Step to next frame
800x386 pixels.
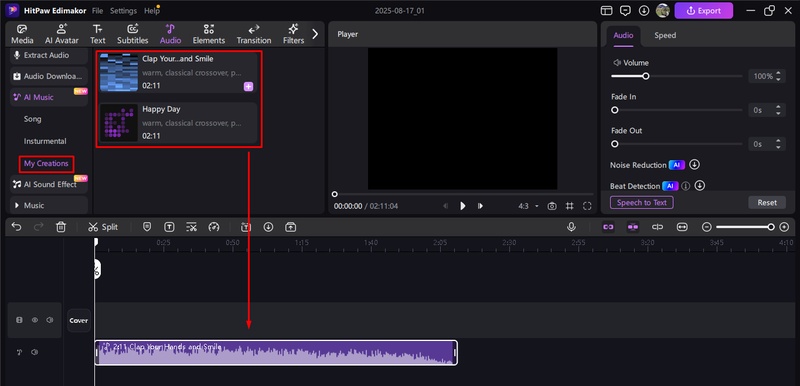pyautogui.click(x=480, y=206)
